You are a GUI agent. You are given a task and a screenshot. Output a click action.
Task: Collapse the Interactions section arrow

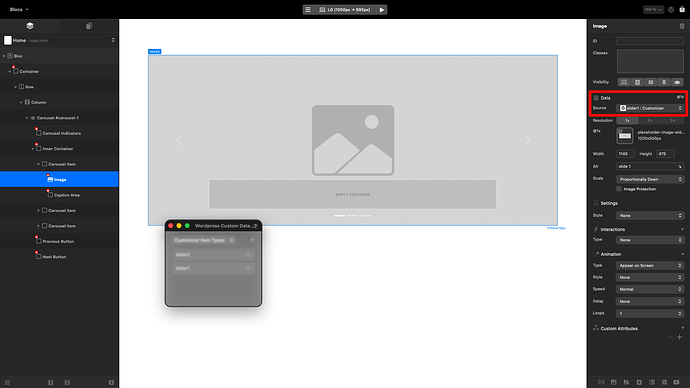[x=683, y=229]
